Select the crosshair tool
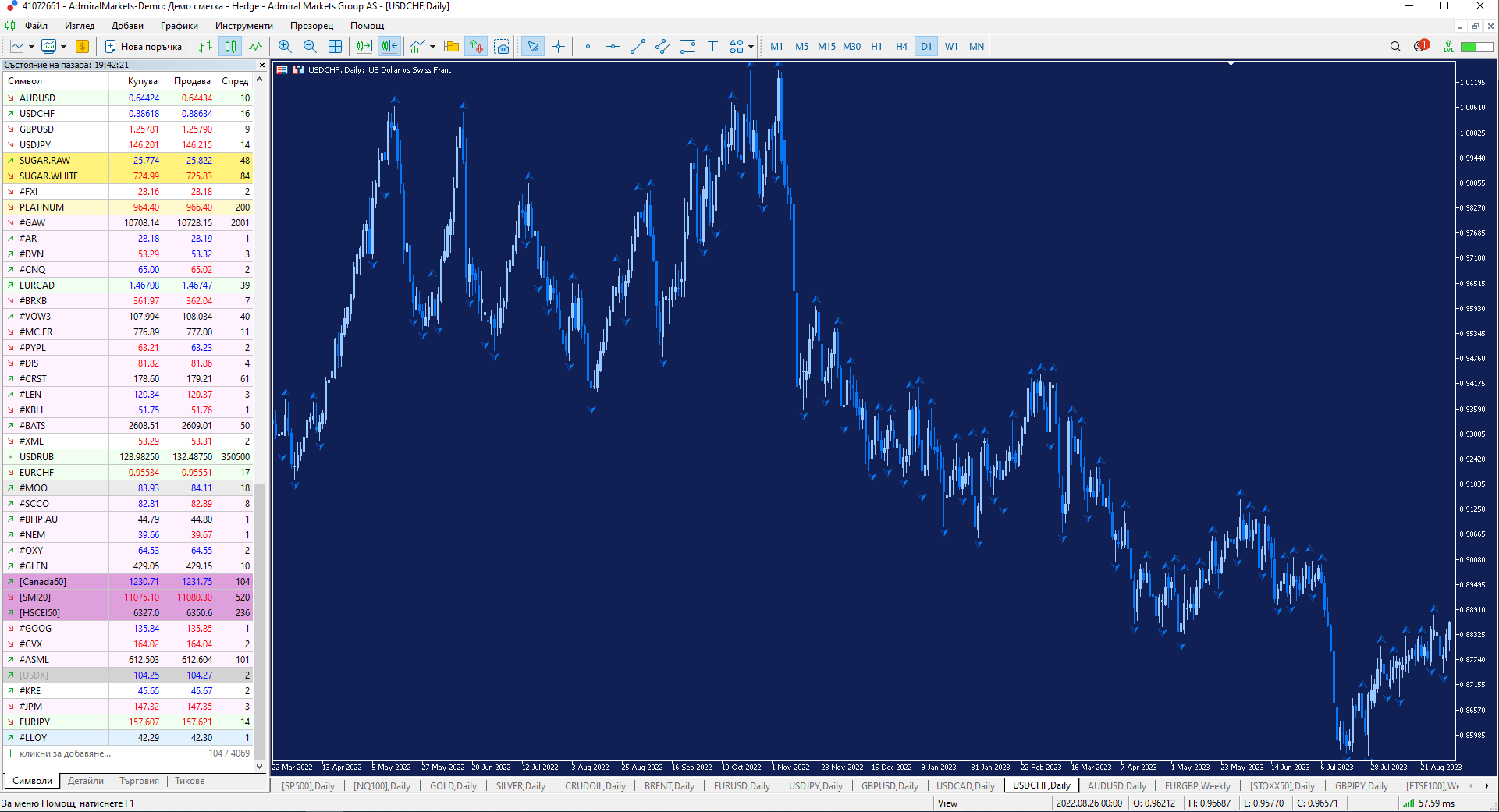Viewport: 1499px width, 812px height. coord(558,47)
